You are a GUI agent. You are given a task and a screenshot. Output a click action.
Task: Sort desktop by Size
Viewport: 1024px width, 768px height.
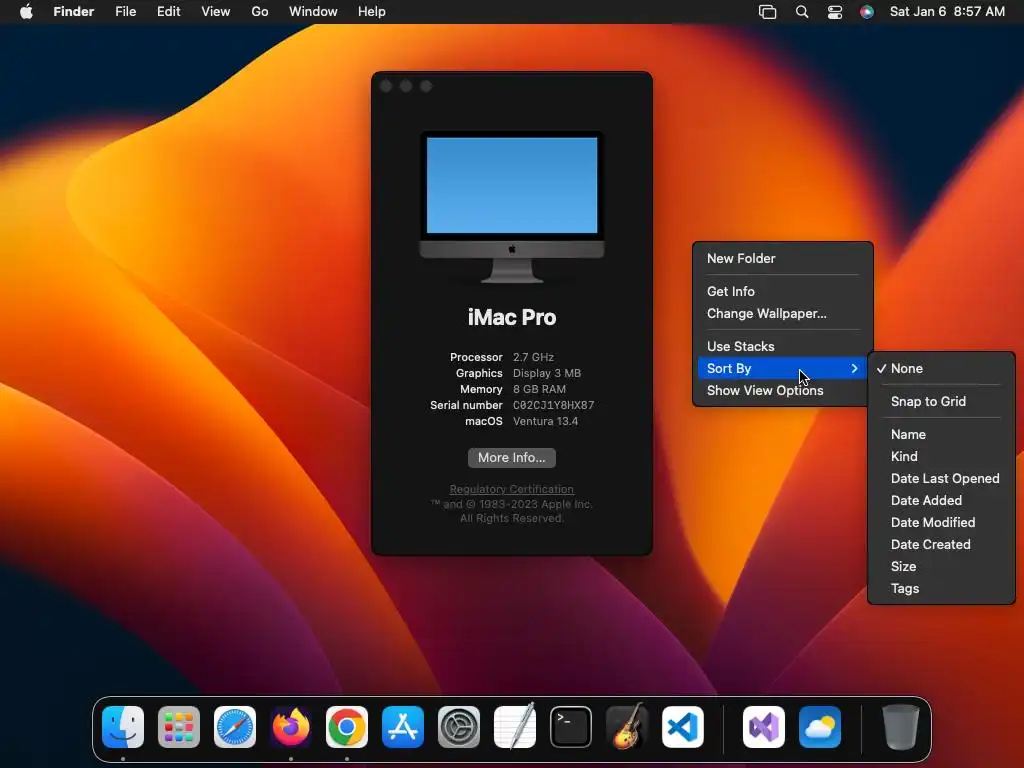(x=941, y=566)
